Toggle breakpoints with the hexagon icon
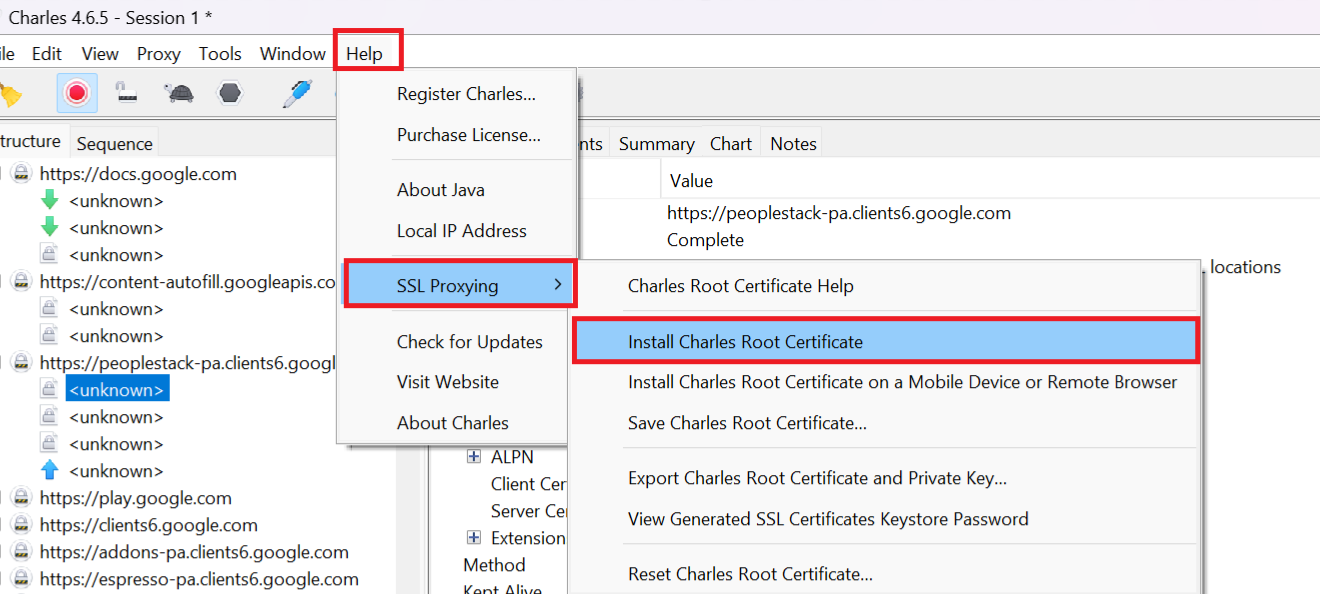Image resolution: width=1320 pixels, height=594 pixels. [230, 93]
